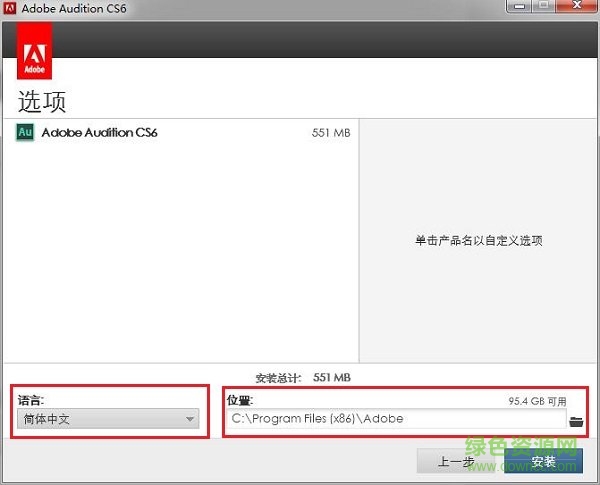
Task: Click the 位置 label
Action: [240, 400]
